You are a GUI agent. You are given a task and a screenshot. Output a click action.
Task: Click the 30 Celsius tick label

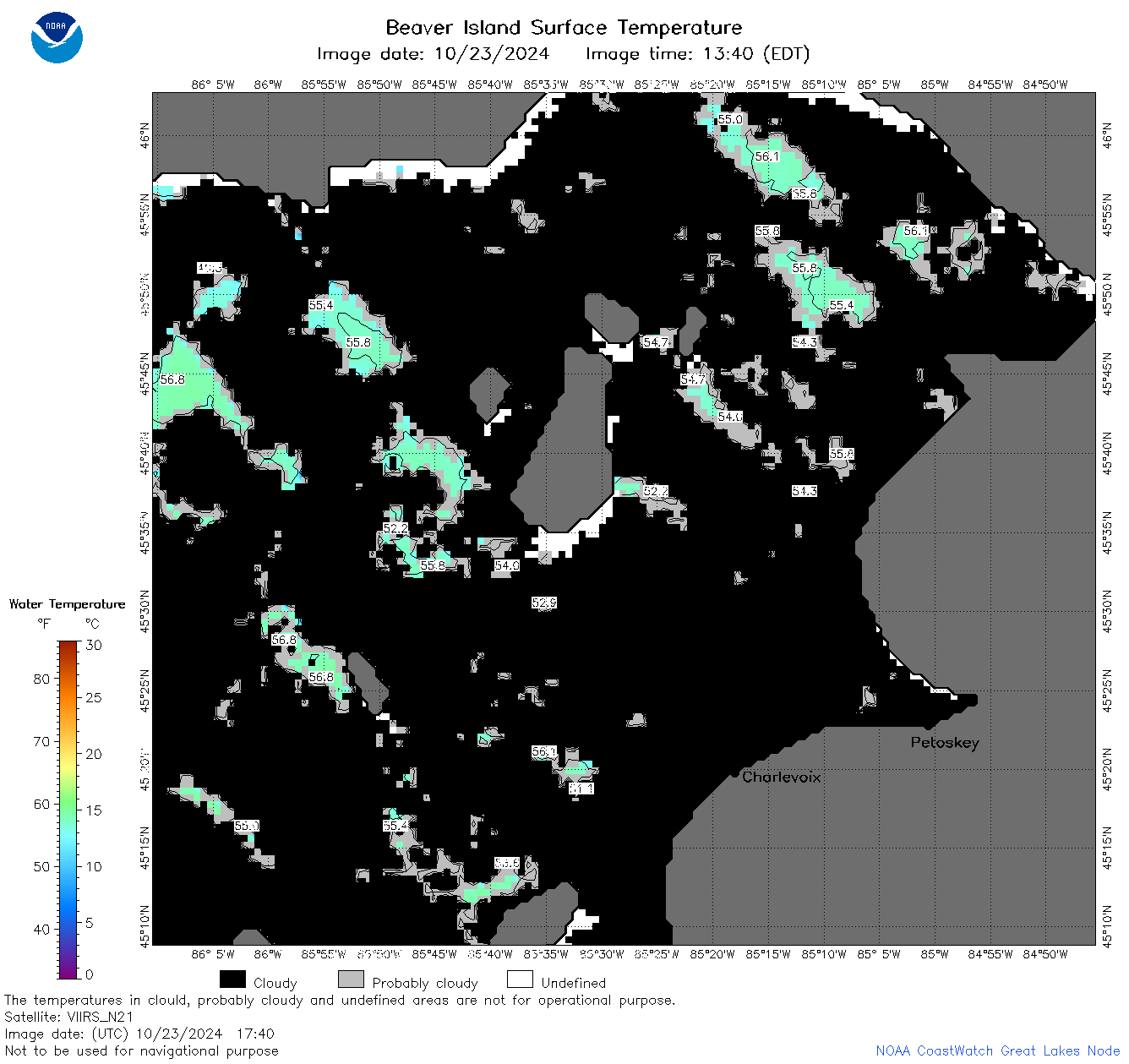coord(94,645)
